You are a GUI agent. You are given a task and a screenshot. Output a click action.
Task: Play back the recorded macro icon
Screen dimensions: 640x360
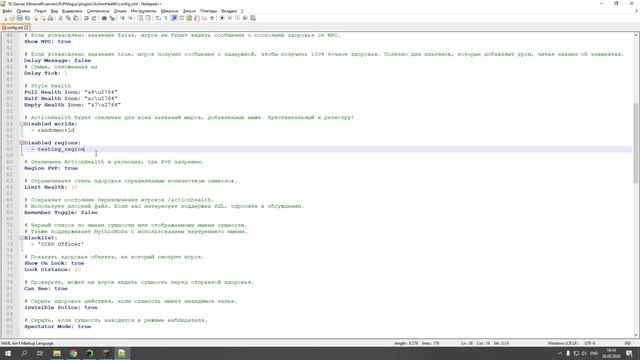click(238, 18)
